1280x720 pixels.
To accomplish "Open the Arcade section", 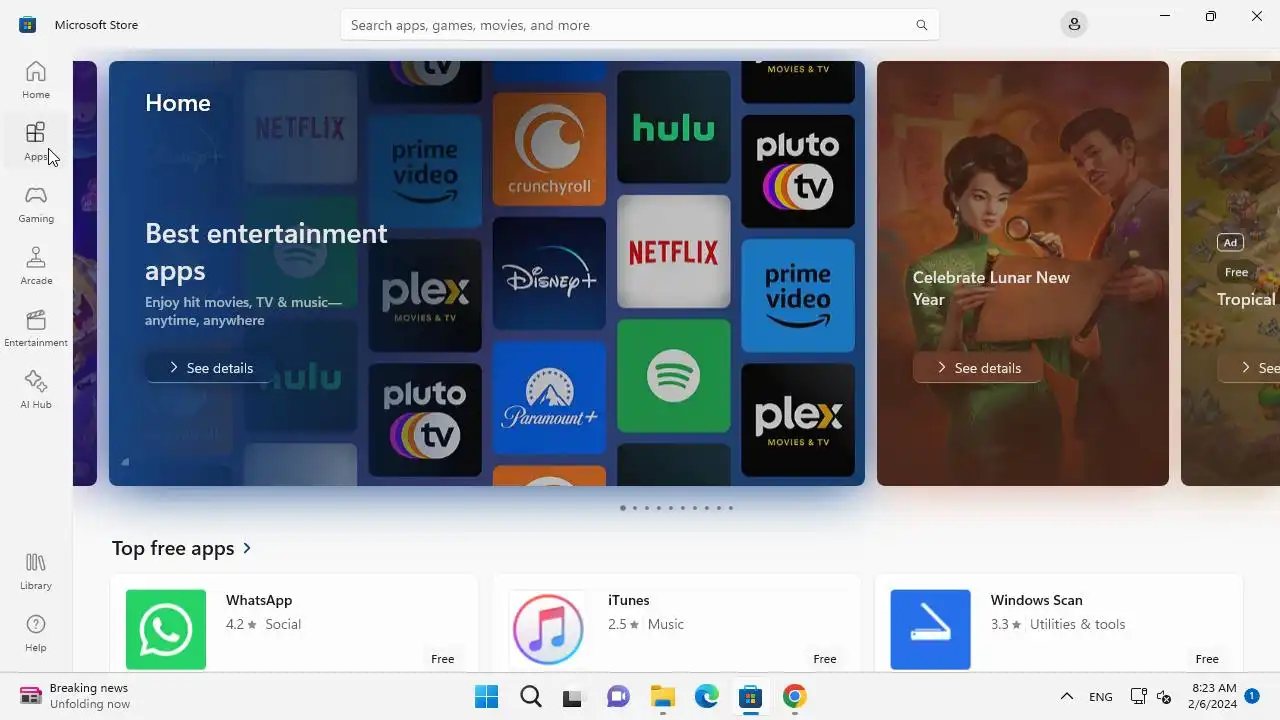I will pos(36,266).
